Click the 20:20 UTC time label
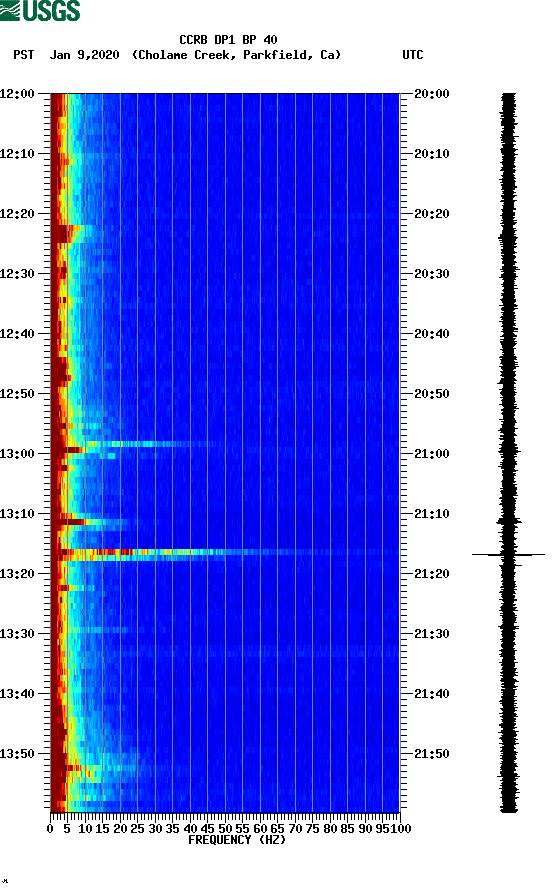This screenshot has width=552, height=892. pos(432,213)
